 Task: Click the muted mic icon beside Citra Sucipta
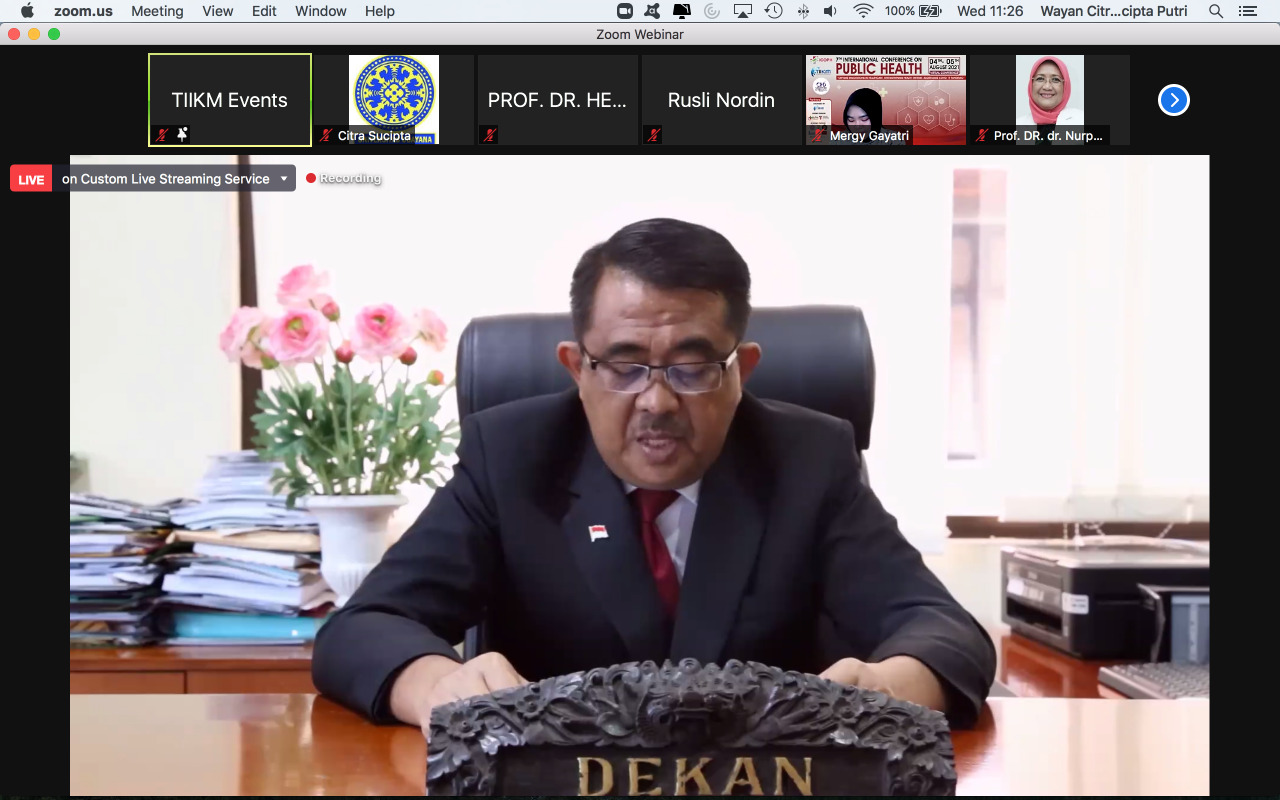pos(326,135)
